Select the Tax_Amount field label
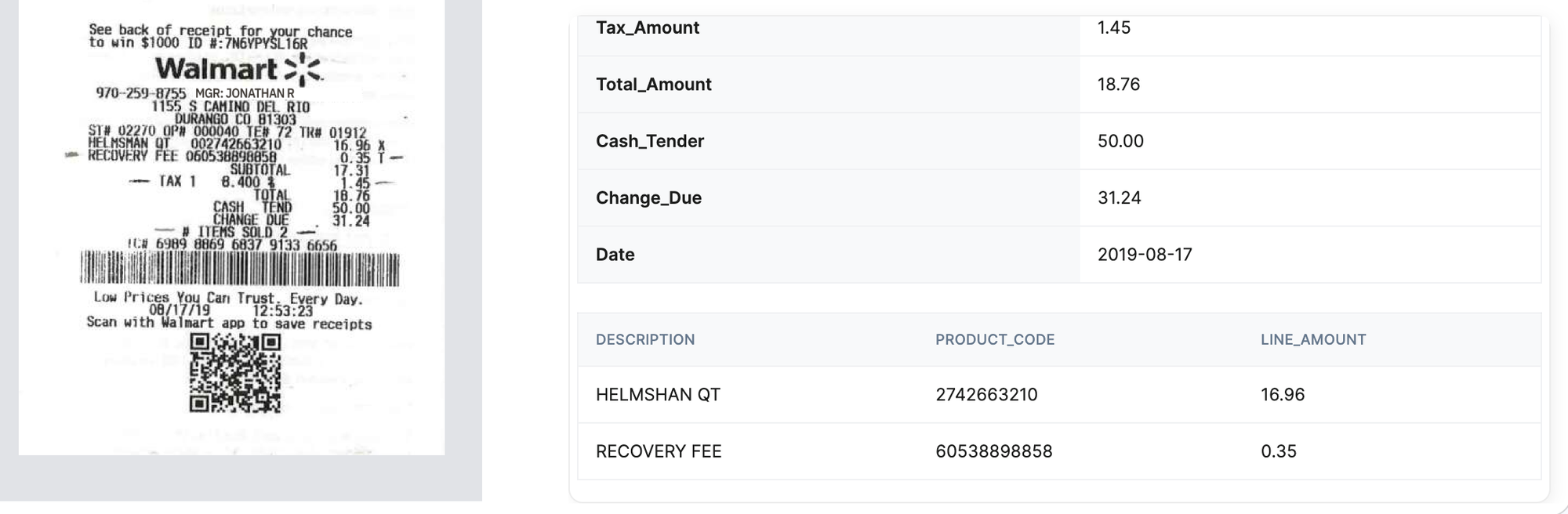 click(x=647, y=27)
